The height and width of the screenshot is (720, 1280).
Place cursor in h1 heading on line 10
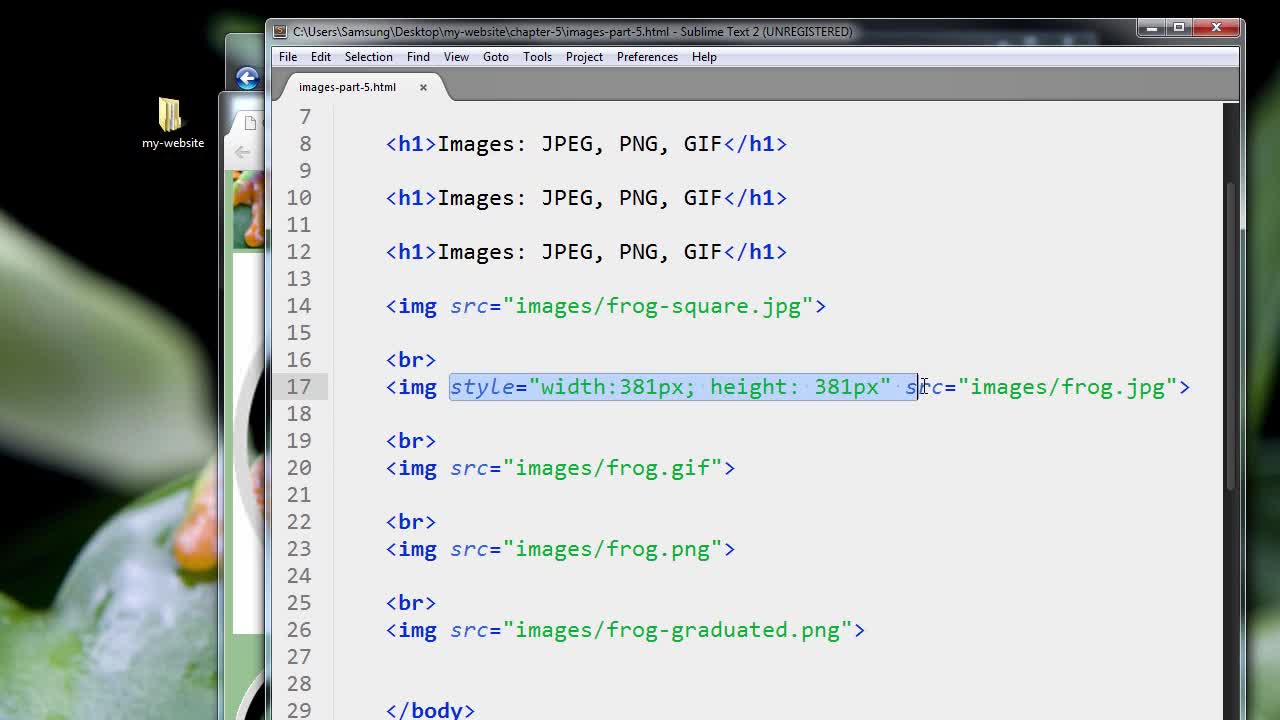pos(586,198)
